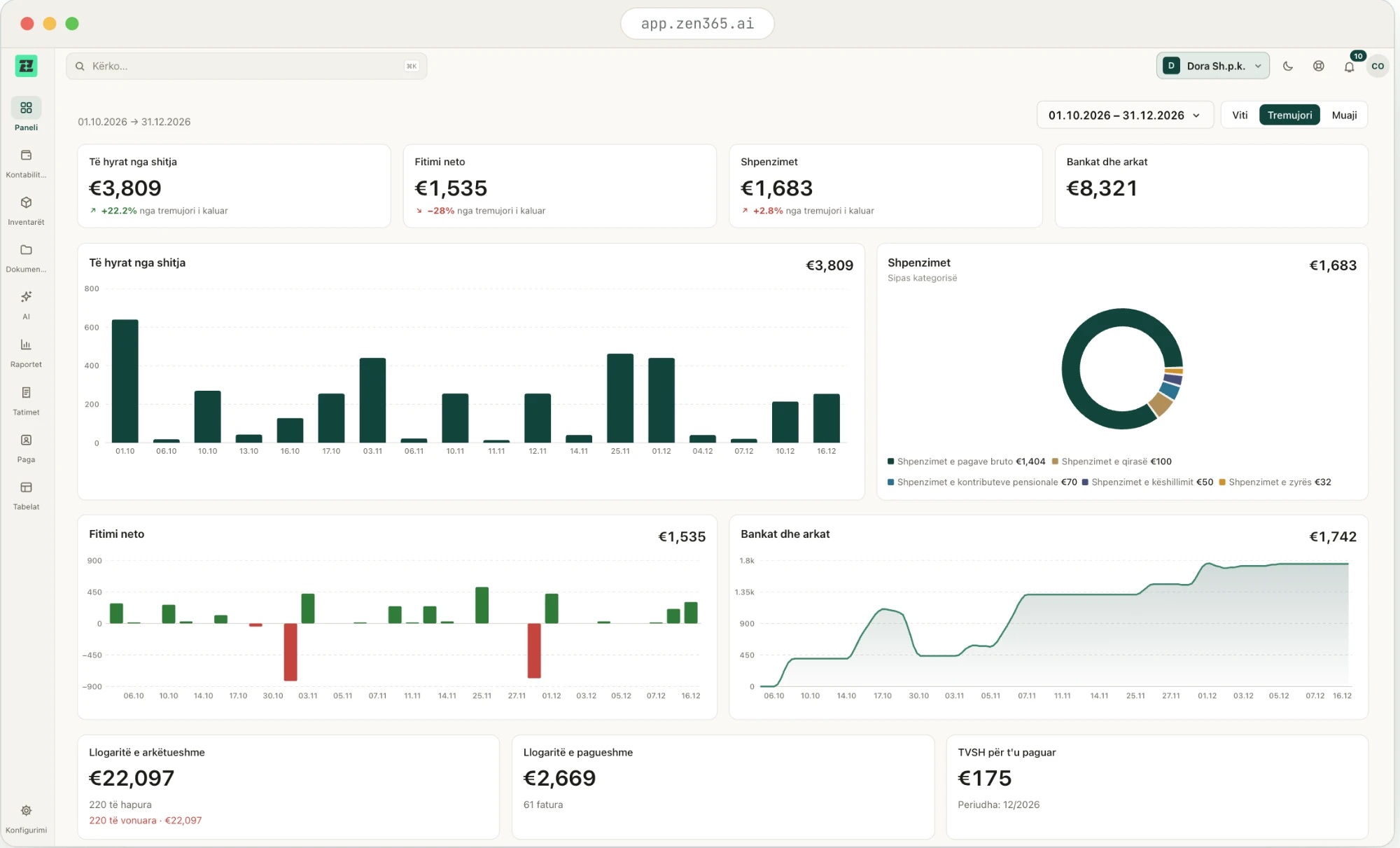The height and width of the screenshot is (848, 1400).
Task: Open the help lifebuoy icon
Action: tap(1319, 66)
